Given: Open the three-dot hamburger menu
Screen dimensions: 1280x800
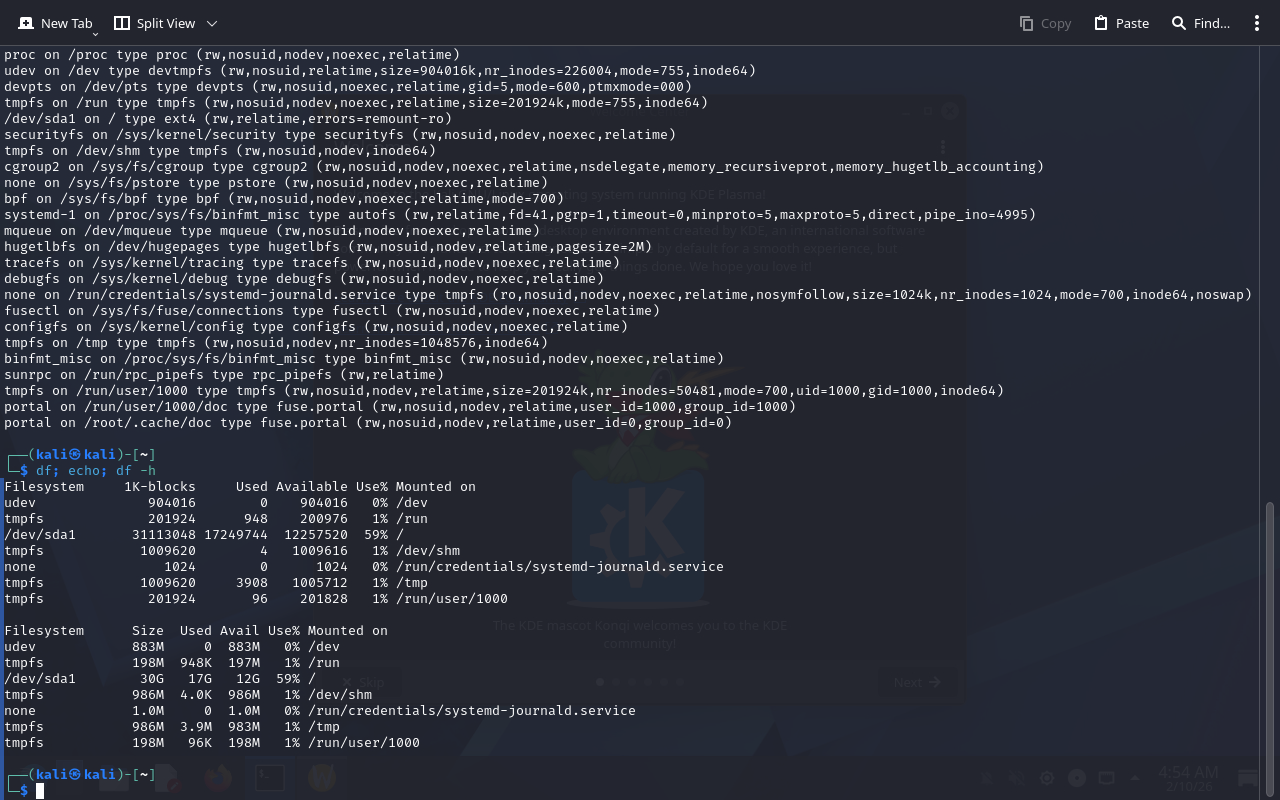Looking at the screenshot, I should tap(1257, 23).
